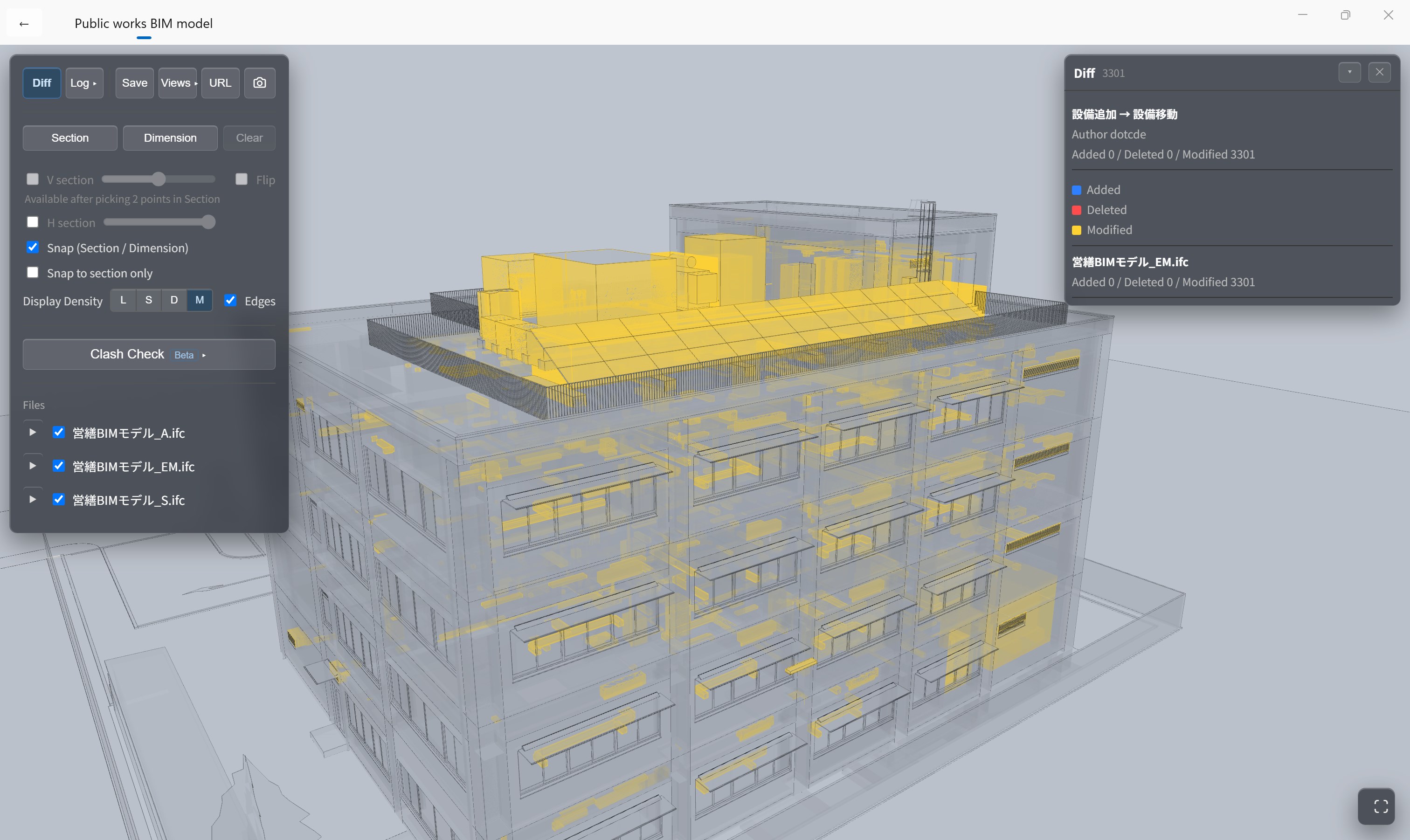Image resolution: width=1410 pixels, height=840 pixels.
Task: Close the Diff panel
Action: point(1379,72)
